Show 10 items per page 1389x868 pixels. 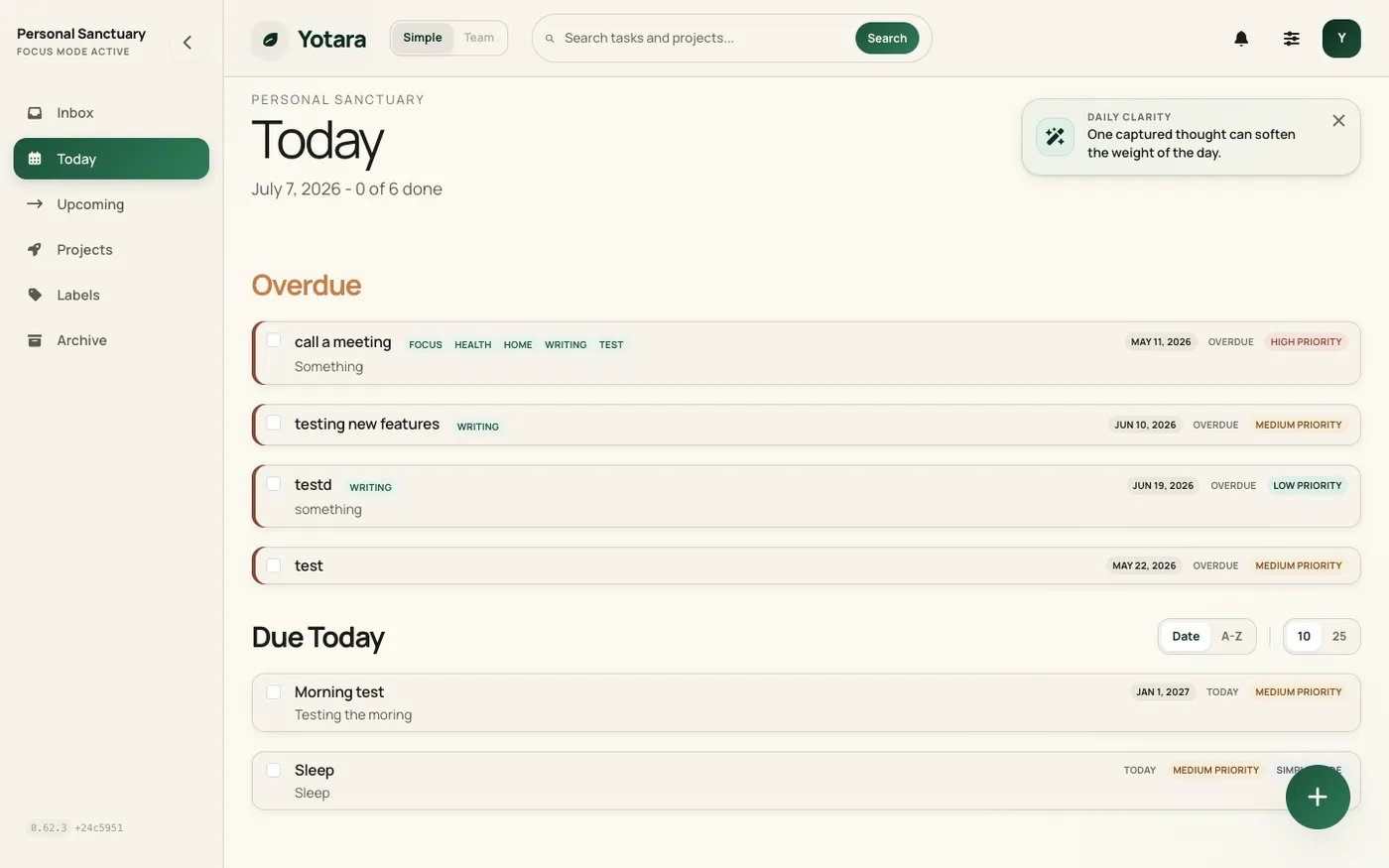[x=1304, y=637]
